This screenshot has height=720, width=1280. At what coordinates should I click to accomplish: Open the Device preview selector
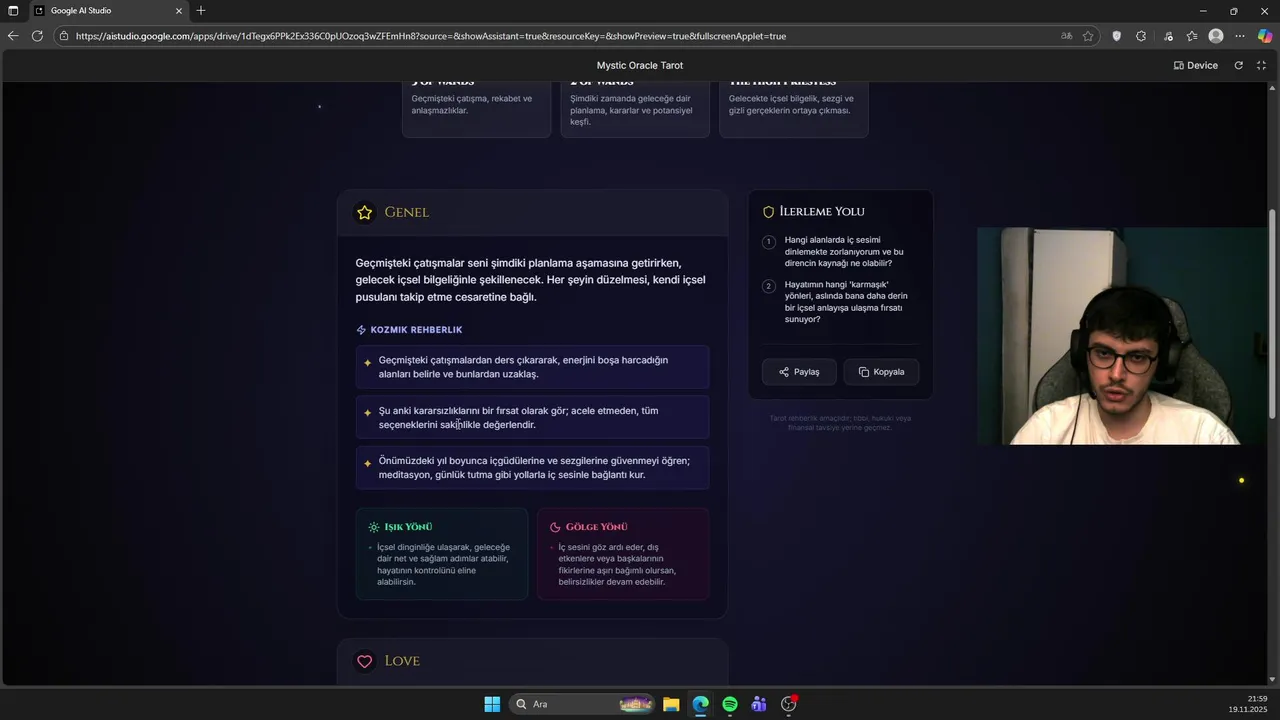point(1196,65)
